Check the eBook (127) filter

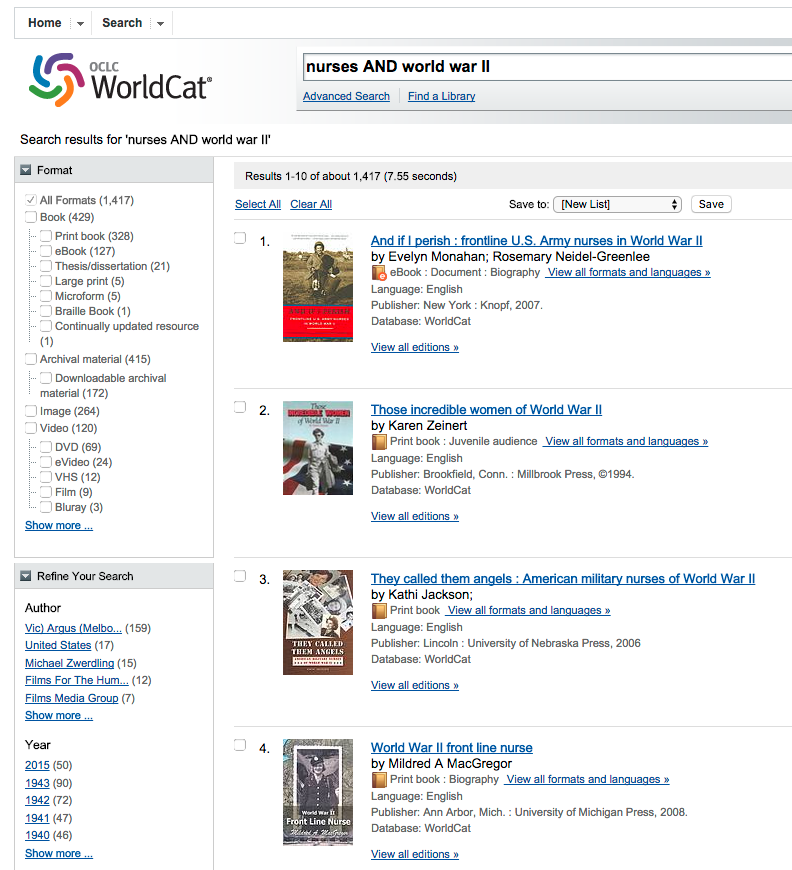[x=46, y=251]
